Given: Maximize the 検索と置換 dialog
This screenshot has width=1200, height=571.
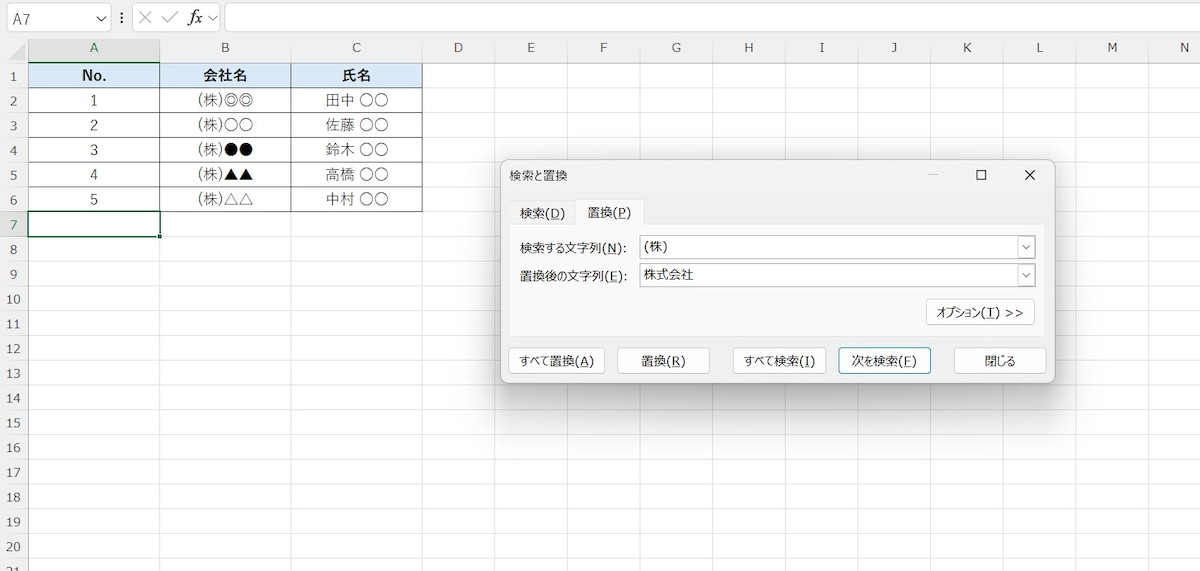Looking at the screenshot, I should [x=981, y=175].
